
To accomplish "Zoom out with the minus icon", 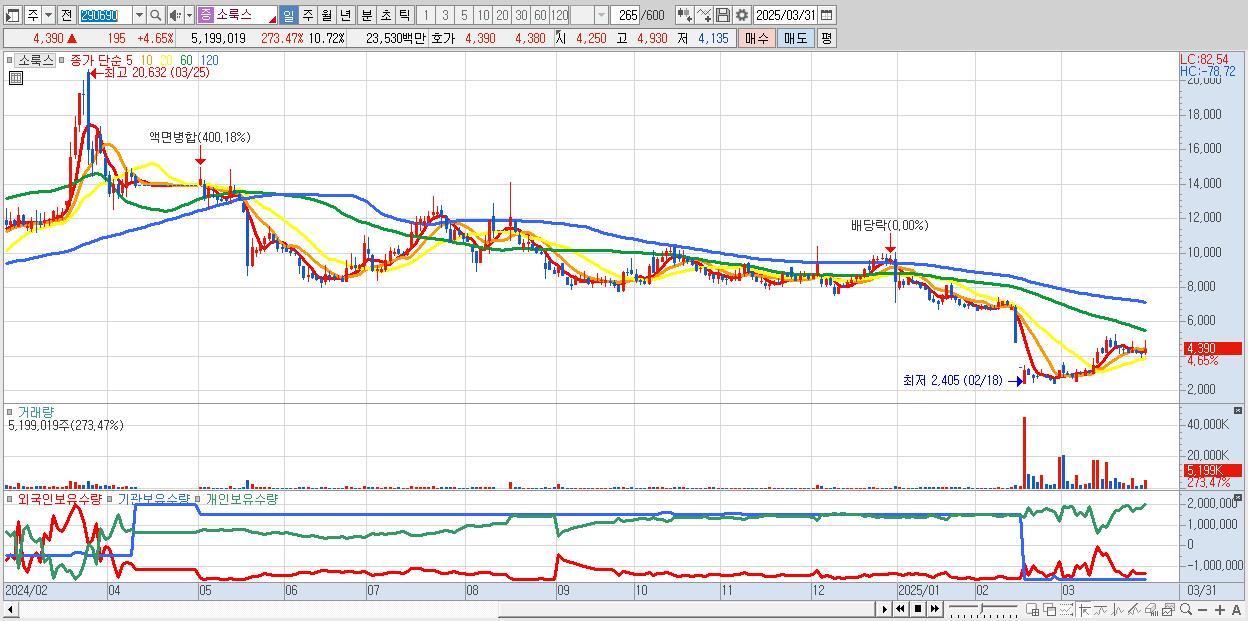I will (1203, 610).
